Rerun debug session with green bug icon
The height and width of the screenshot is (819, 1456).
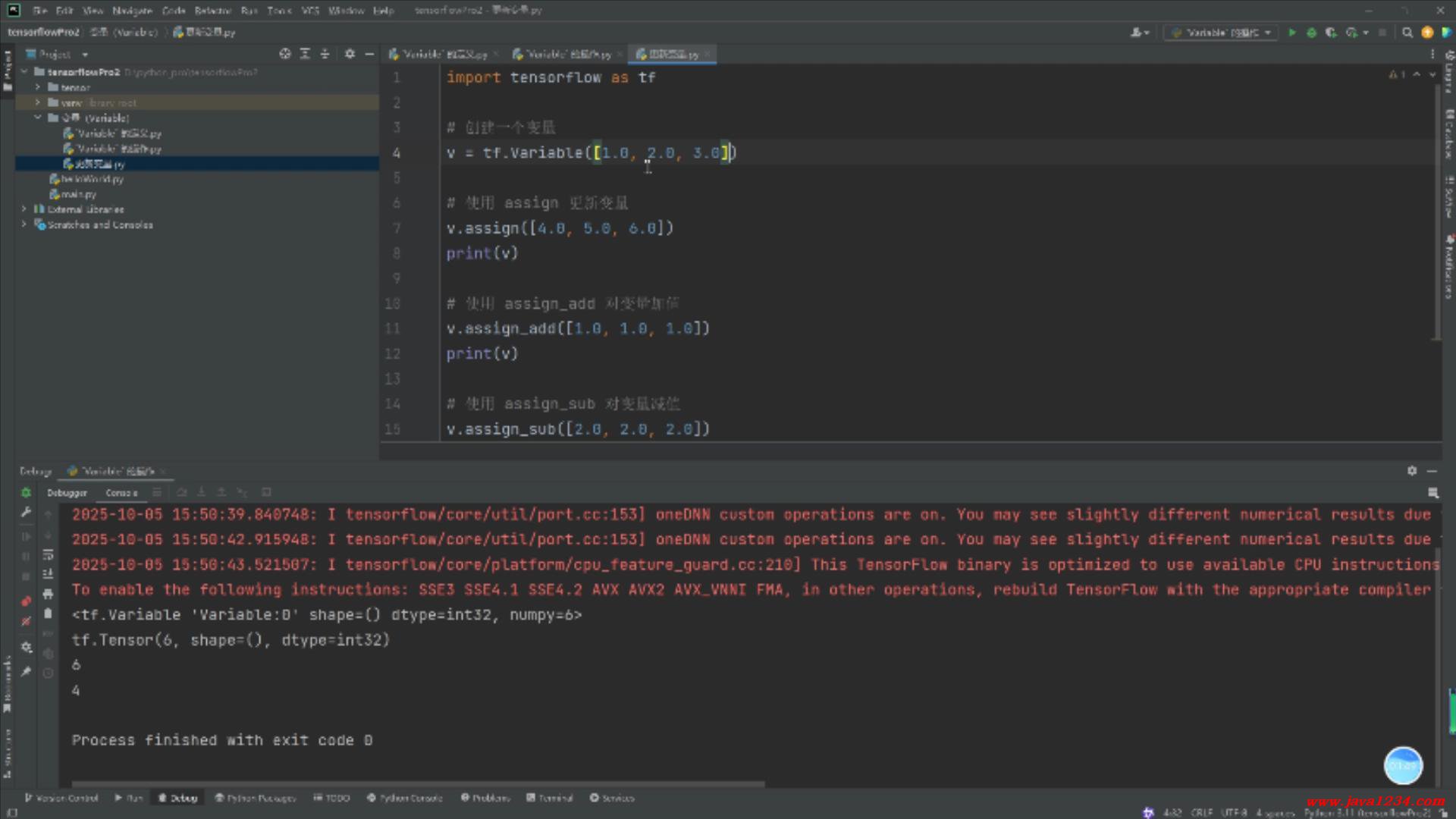(x=26, y=492)
